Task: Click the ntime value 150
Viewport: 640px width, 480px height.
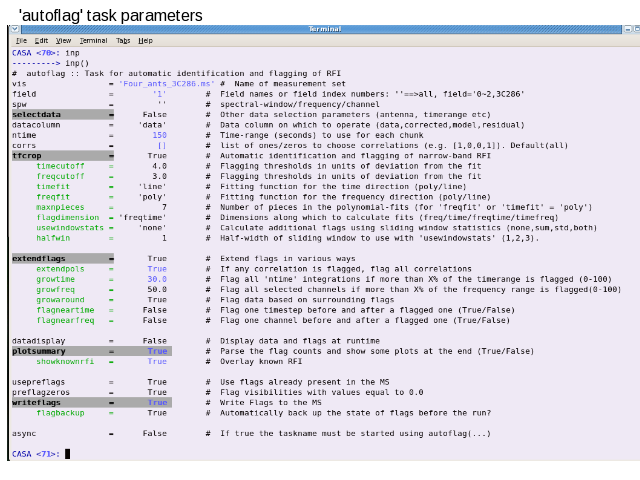Action: (159, 135)
